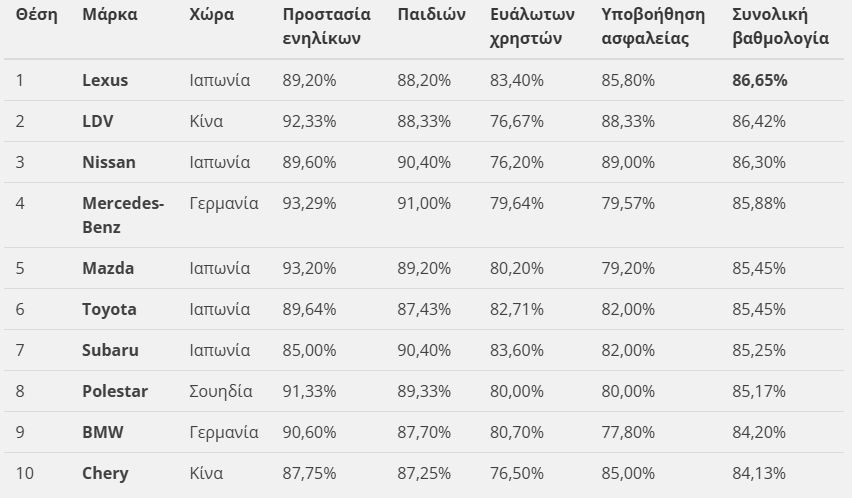Select the Polestar brand cell
Screen dimensions: 852x498
coord(114,391)
